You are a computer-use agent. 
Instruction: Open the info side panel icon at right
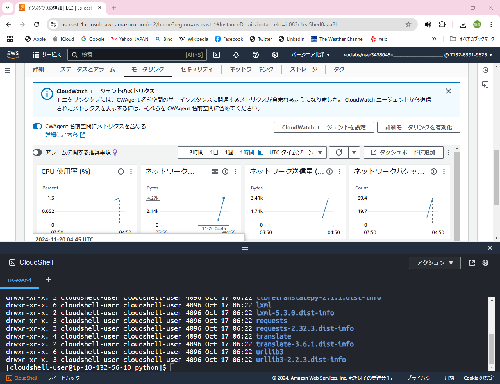point(485,70)
